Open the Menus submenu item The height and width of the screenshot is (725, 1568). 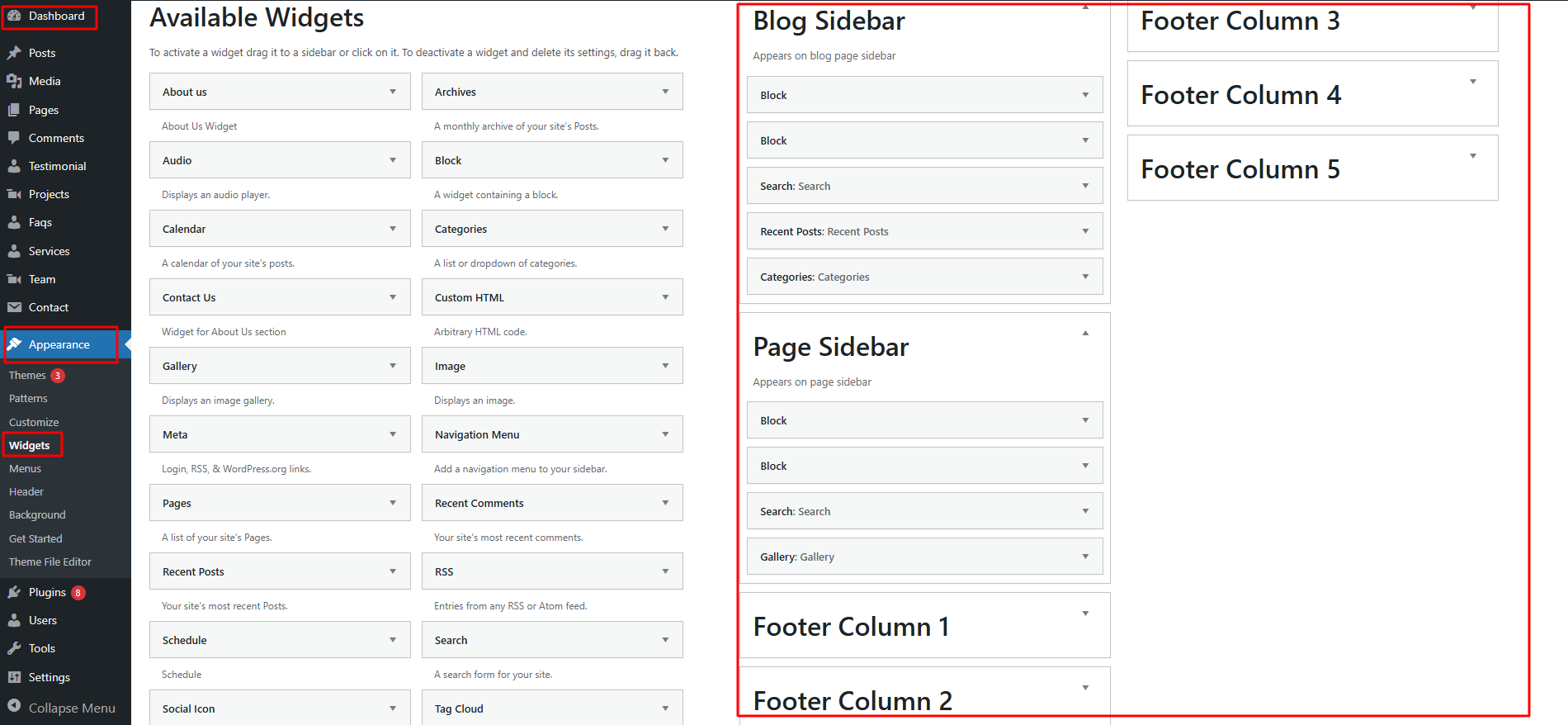click(26, 468)
